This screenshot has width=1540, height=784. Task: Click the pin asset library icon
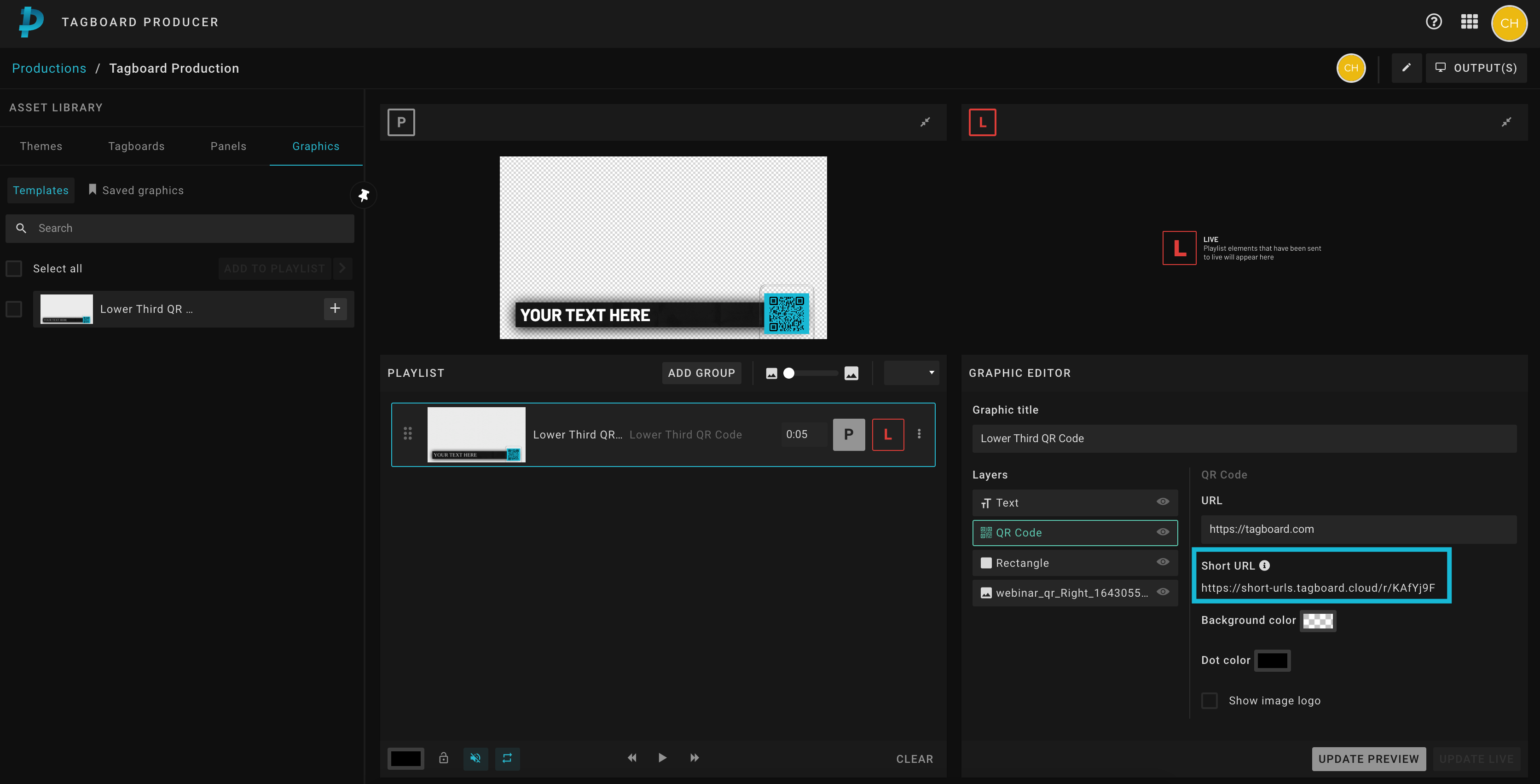[x=364, y=195]
